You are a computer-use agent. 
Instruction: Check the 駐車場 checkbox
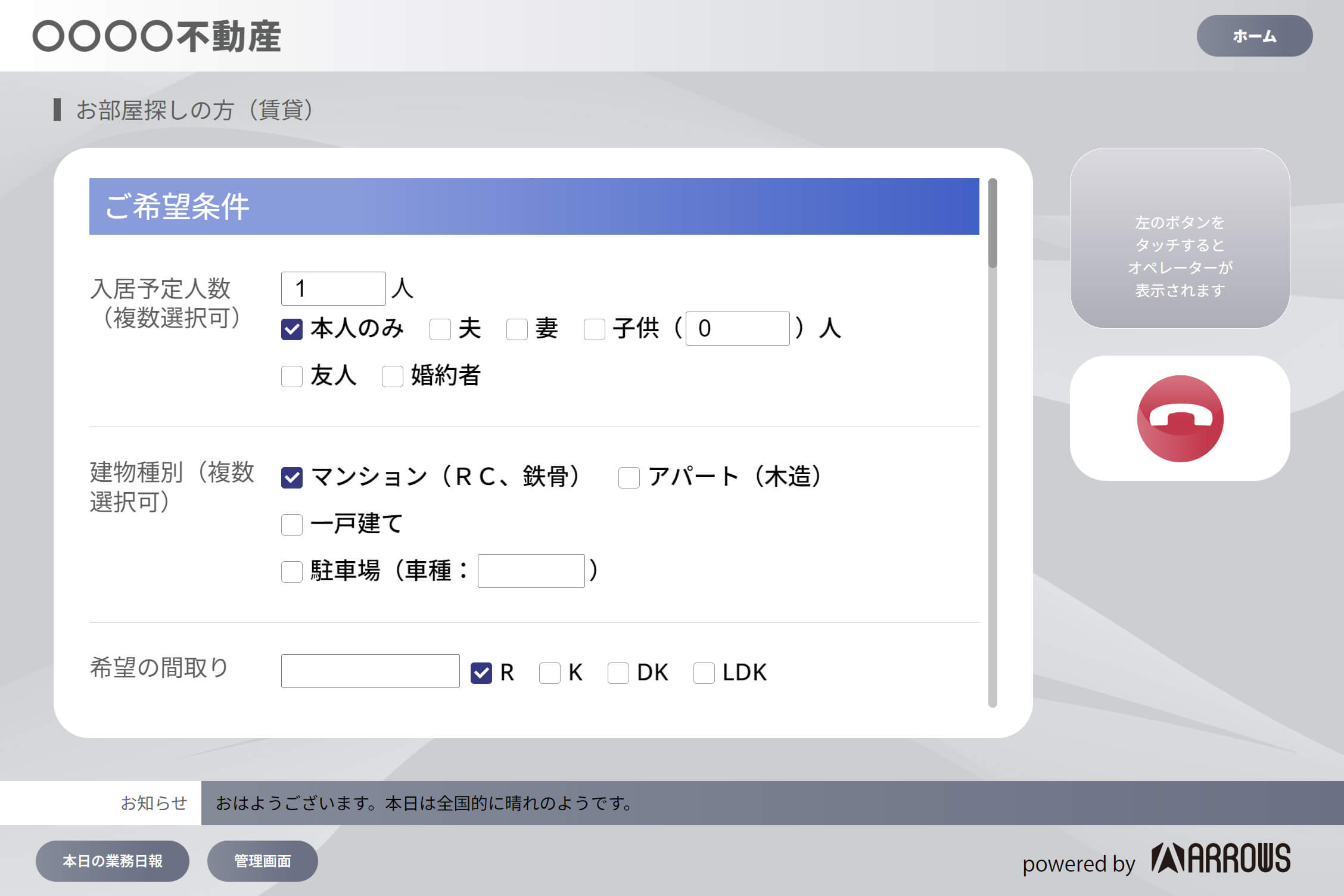click(291, 571)
